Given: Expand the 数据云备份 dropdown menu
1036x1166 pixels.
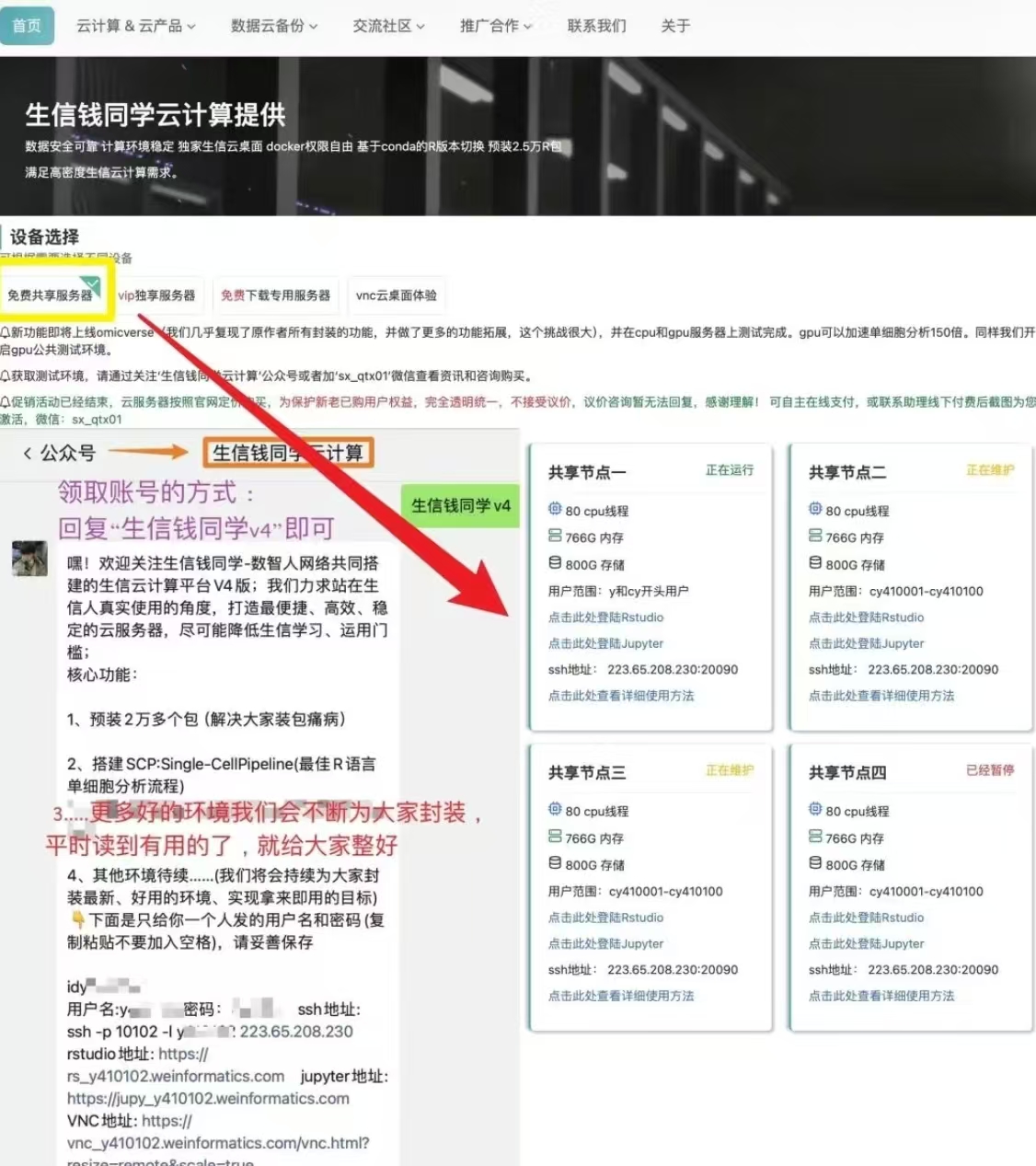Looking at the screenshot, I should pos(274,26).
